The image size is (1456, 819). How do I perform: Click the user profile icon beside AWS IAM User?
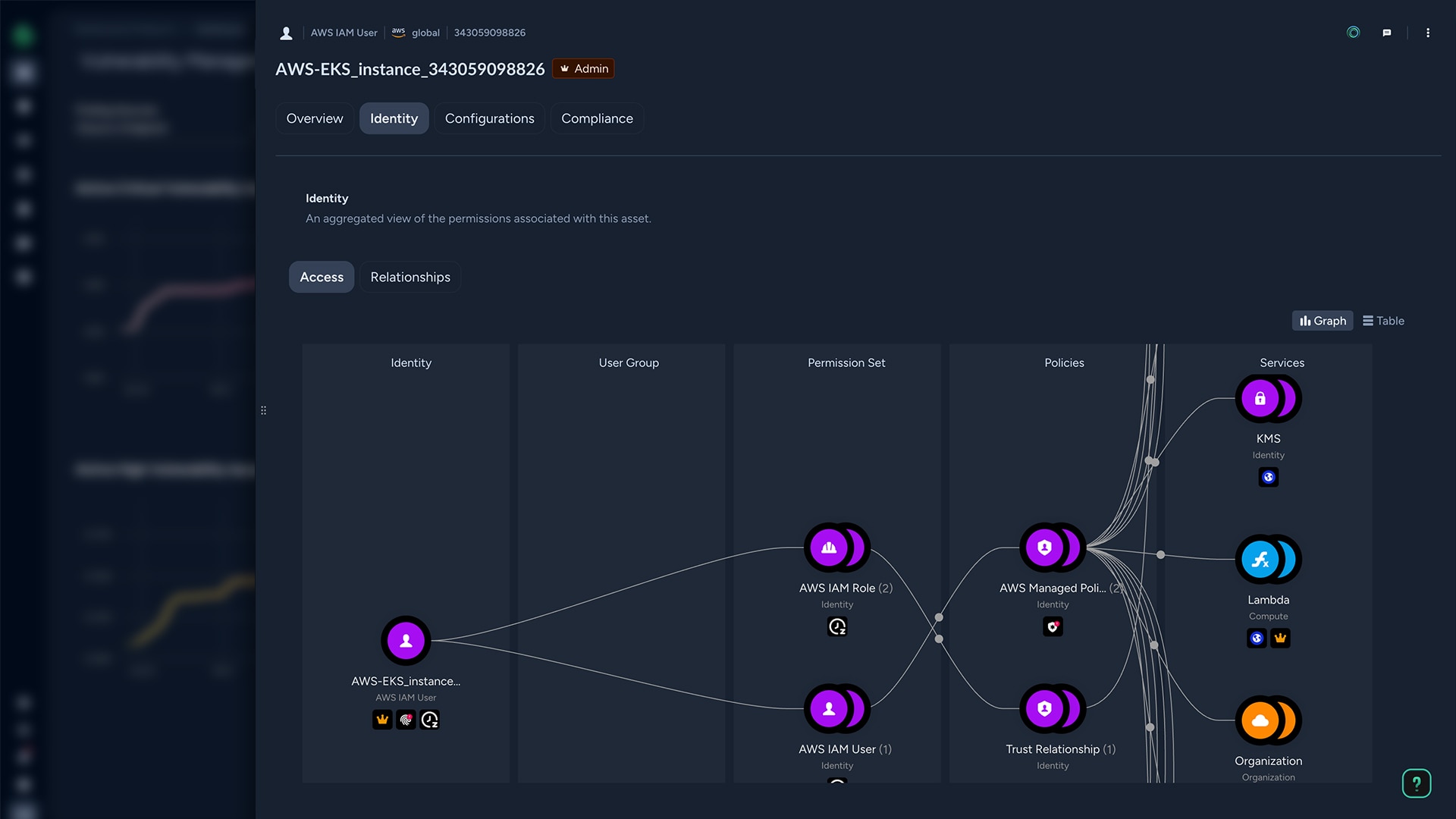(286, 33)
